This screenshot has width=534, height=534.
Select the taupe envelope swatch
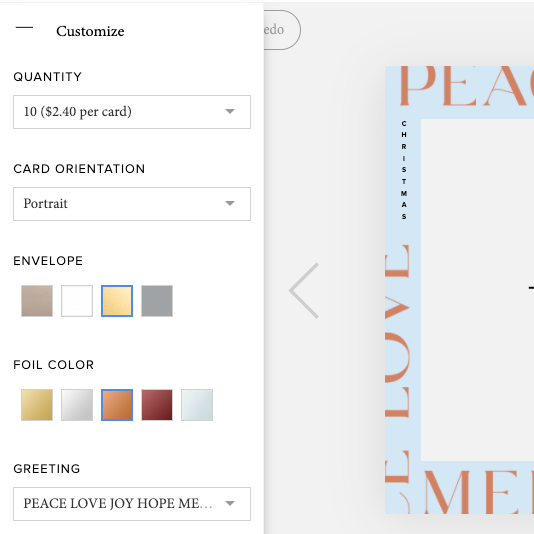[37, 301]
